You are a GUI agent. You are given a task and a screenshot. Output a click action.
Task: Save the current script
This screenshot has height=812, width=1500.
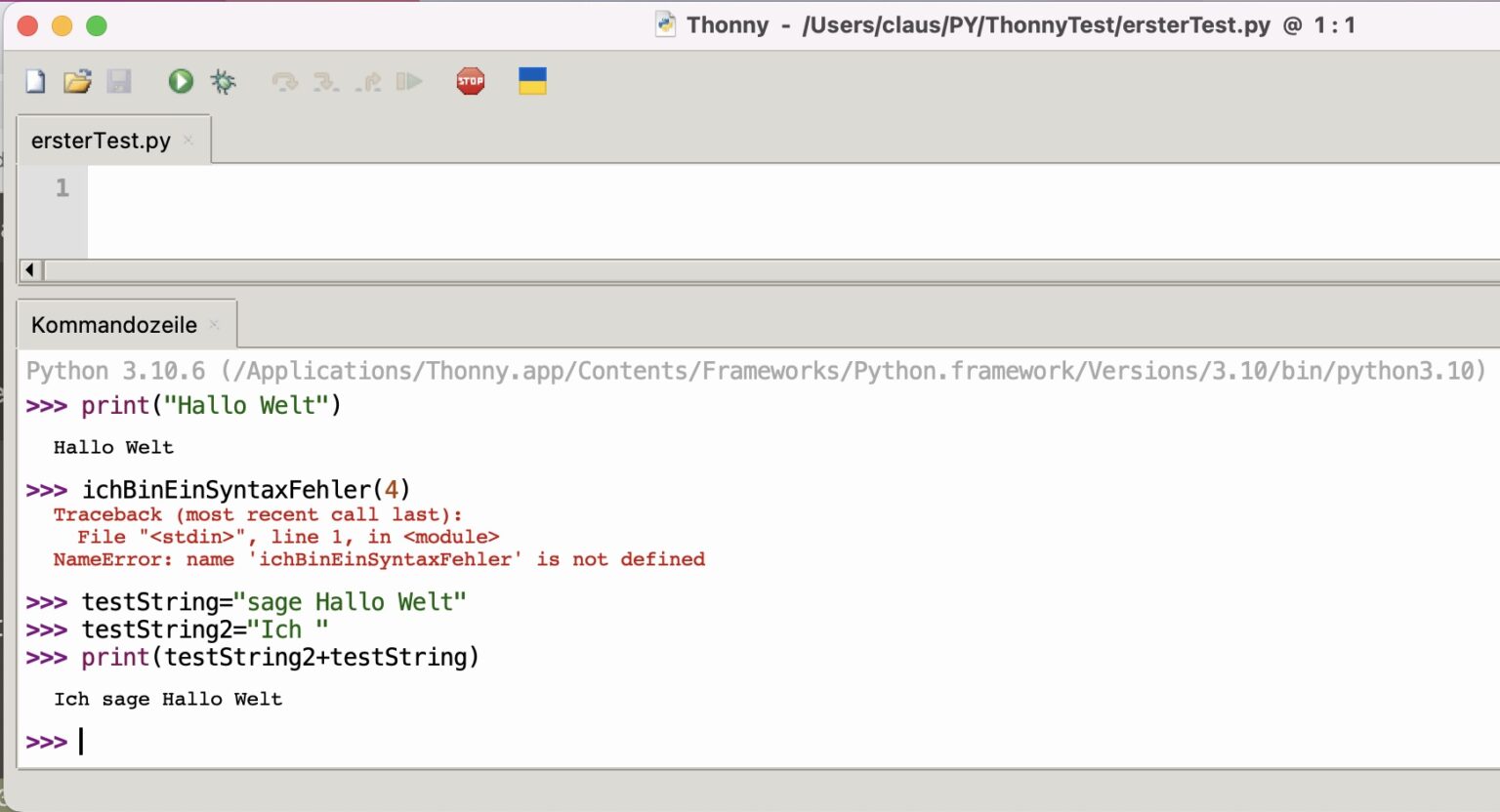point(119,82)
